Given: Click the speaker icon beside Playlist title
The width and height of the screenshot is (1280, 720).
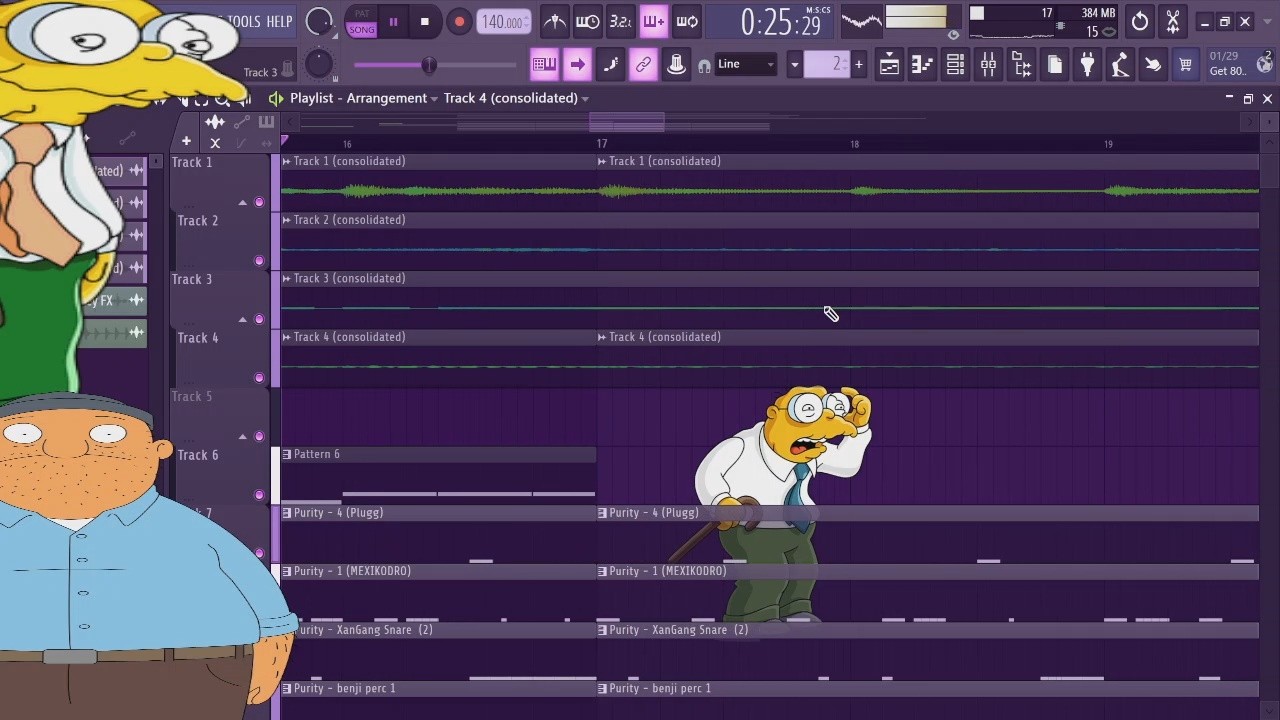Looking at the screenshot, I should pos(276,98).
